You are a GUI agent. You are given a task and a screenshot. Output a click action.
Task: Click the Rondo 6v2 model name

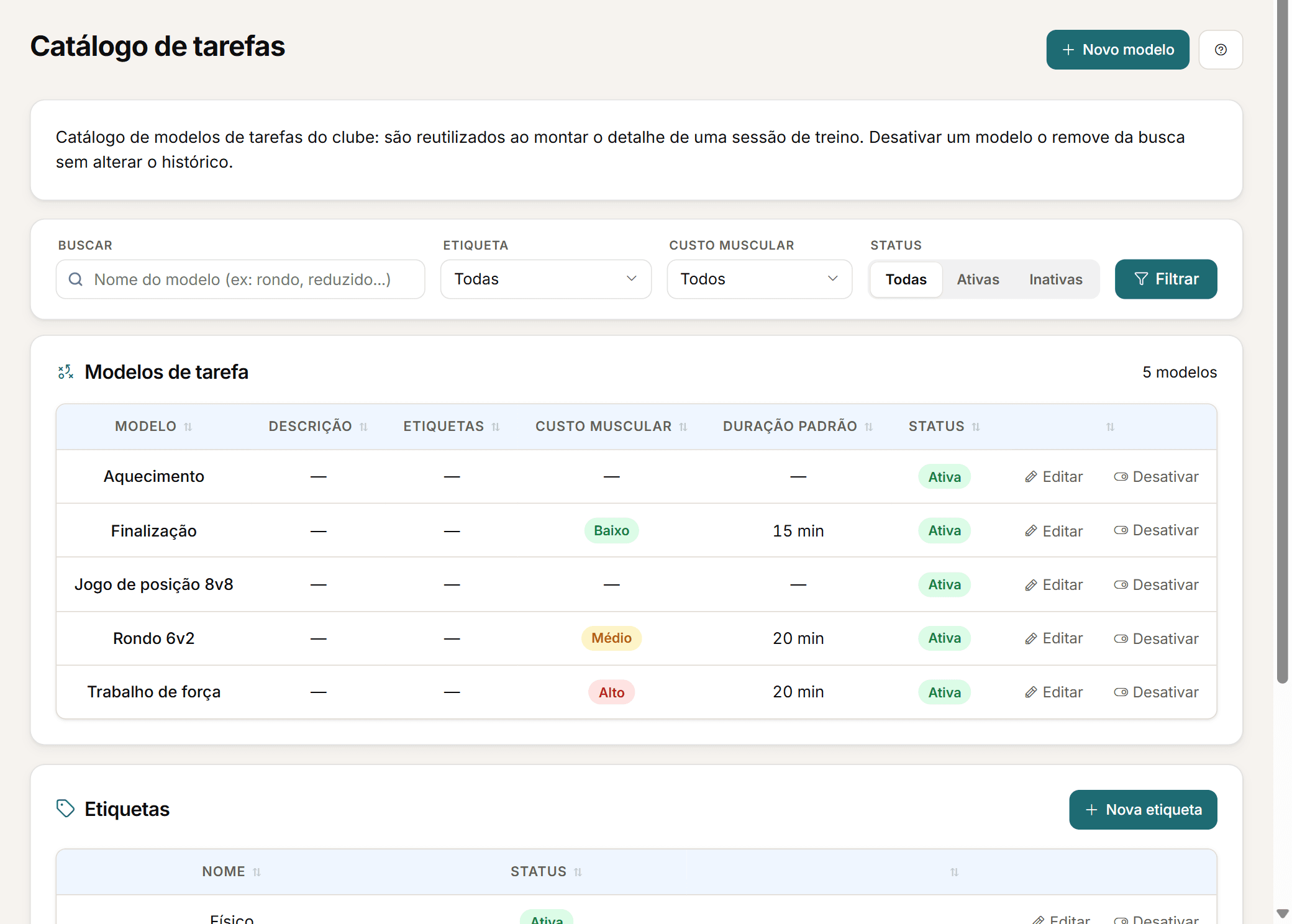point(153,638)
